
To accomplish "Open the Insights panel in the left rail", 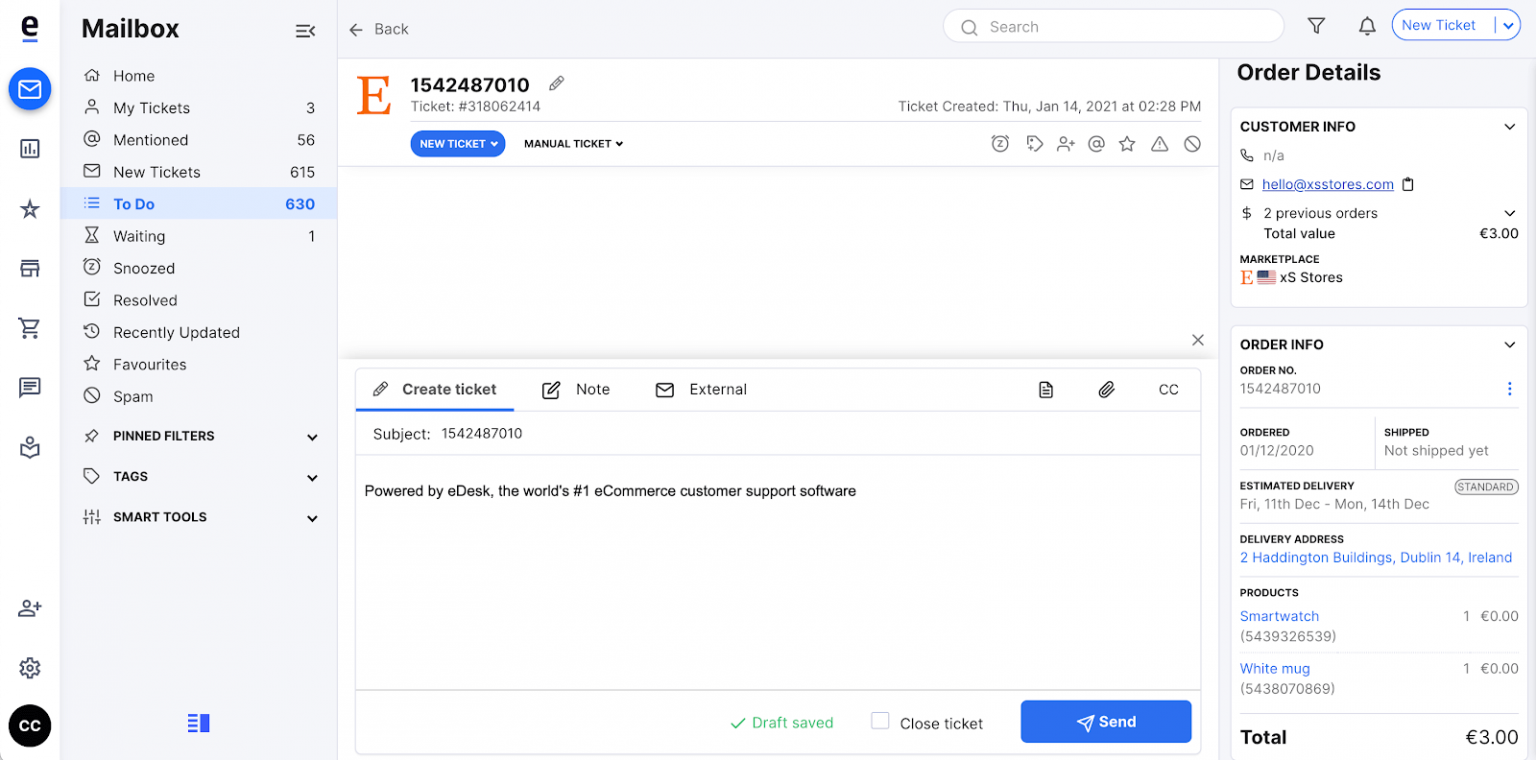I will (29, 148).
